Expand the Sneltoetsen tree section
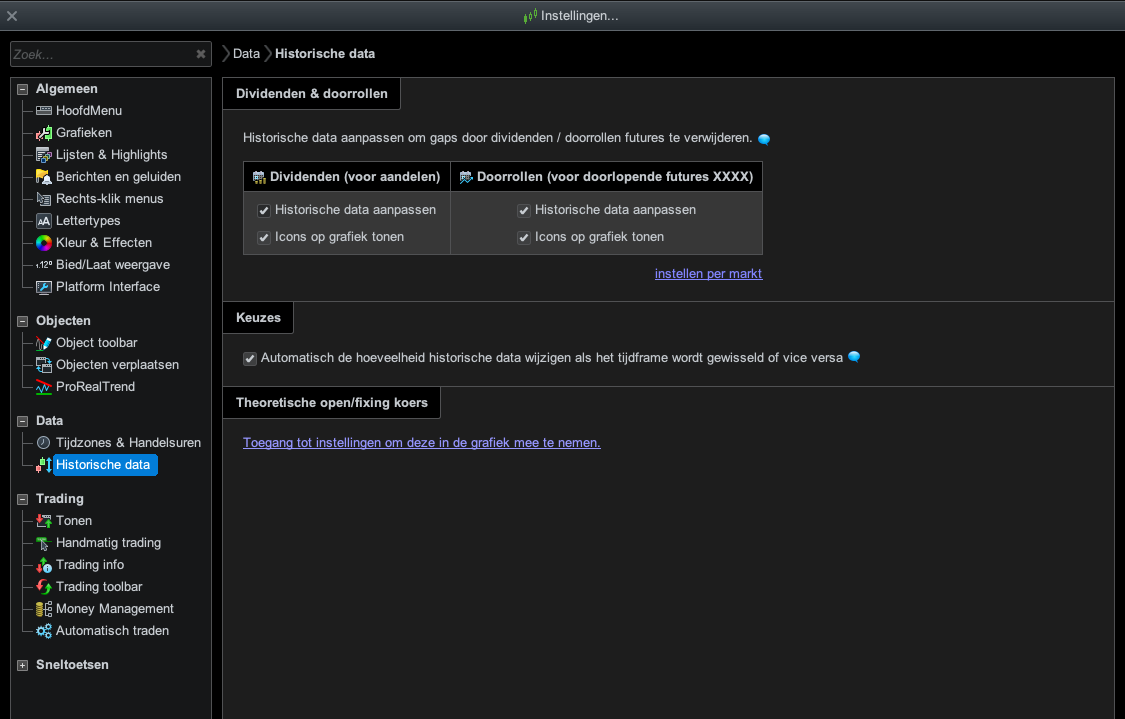This screenshot has width=1125, height=719. pos(23,665)
